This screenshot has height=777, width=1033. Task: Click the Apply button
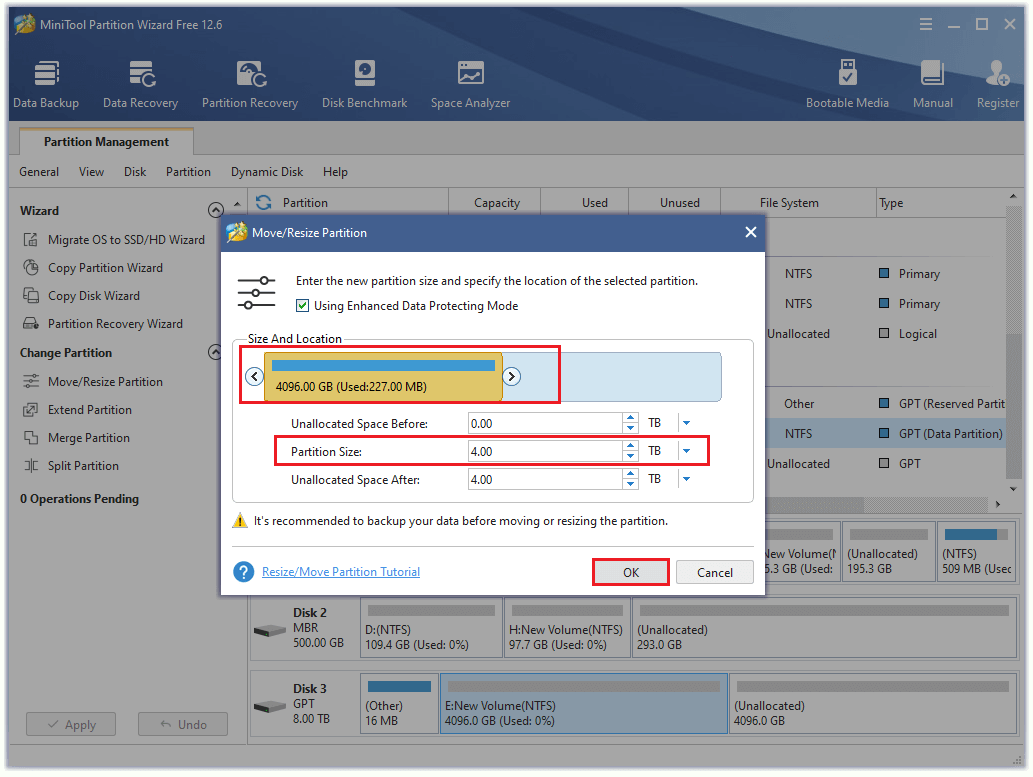[x=71, y=724]
